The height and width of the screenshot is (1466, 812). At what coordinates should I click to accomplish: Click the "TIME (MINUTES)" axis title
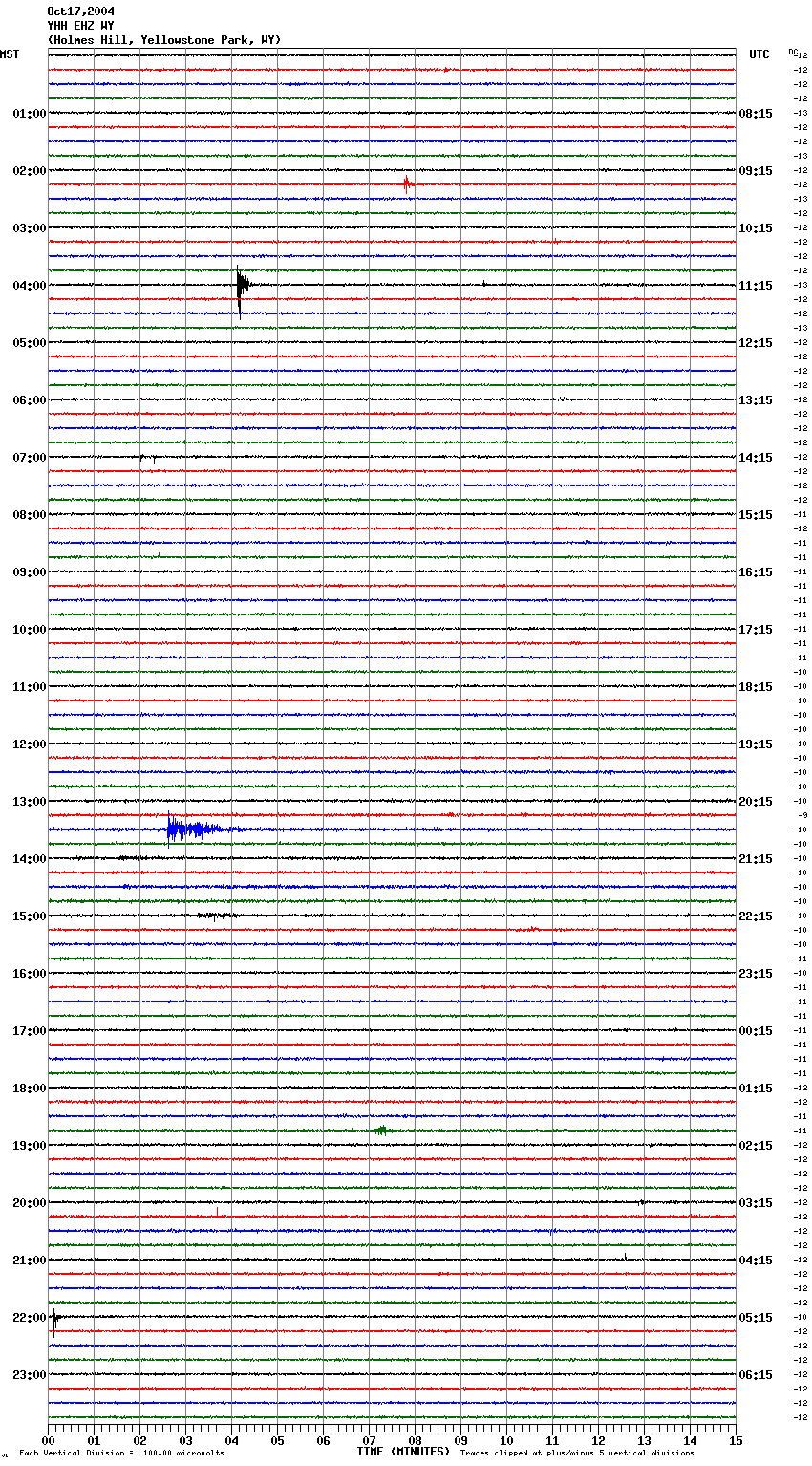tap(403, 1452)
